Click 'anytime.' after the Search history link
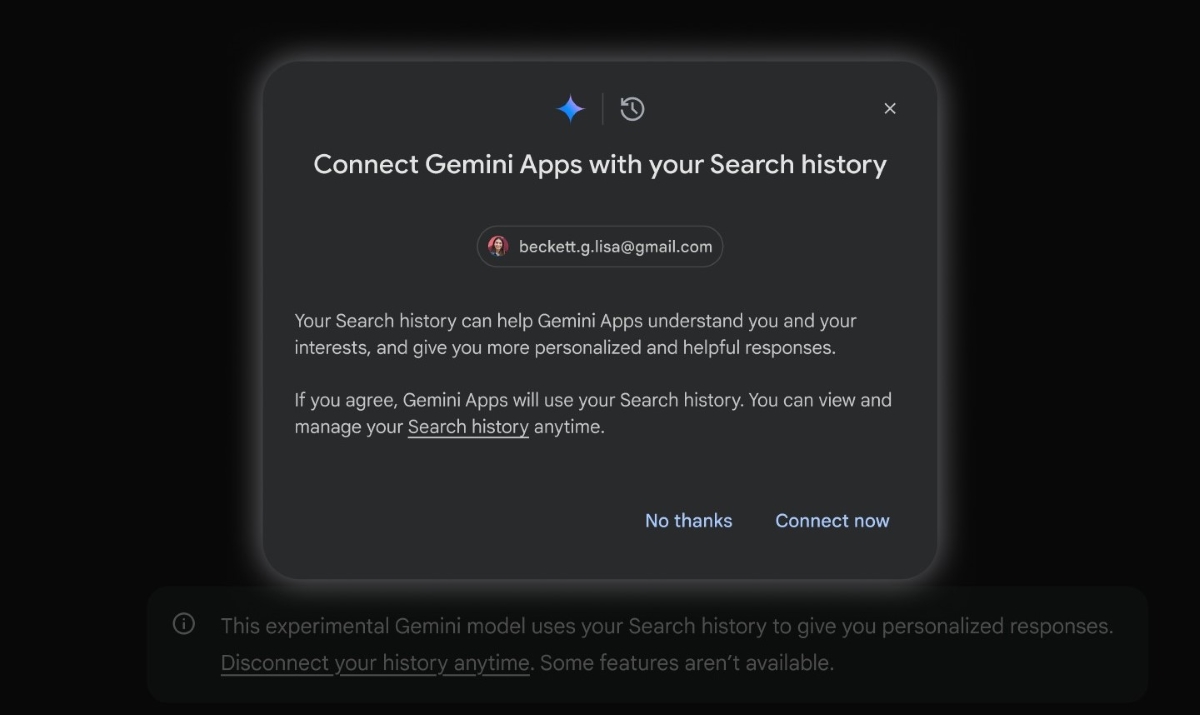 [569, 427]
